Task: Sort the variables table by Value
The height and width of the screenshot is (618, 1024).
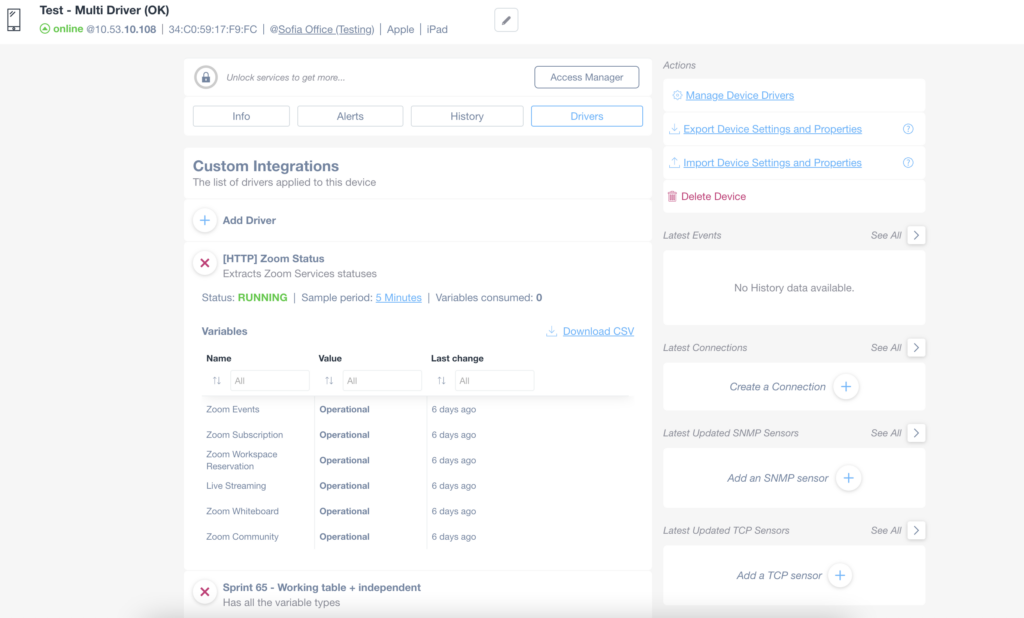Action: (329, 381)
